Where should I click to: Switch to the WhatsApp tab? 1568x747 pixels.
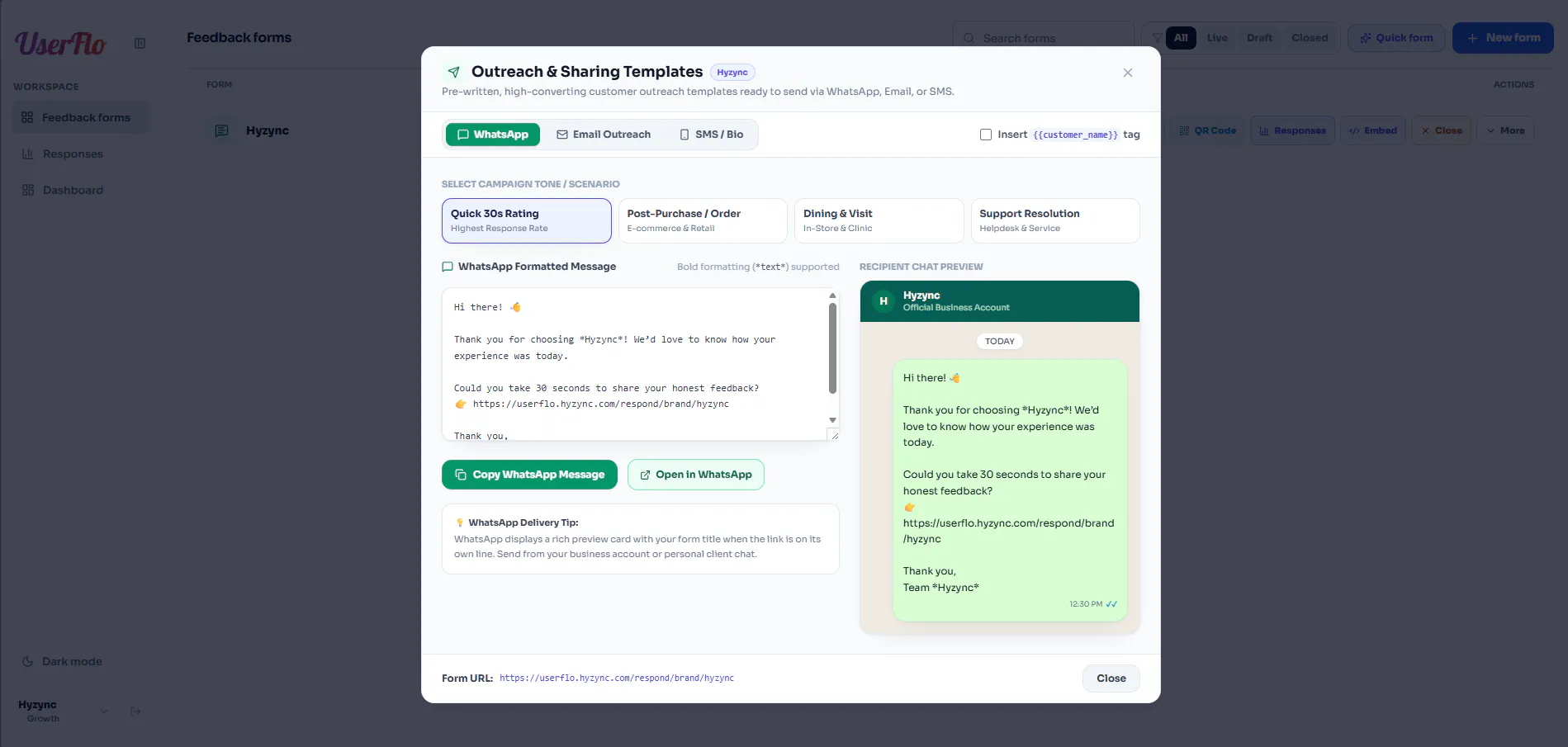tap(493, 135)
